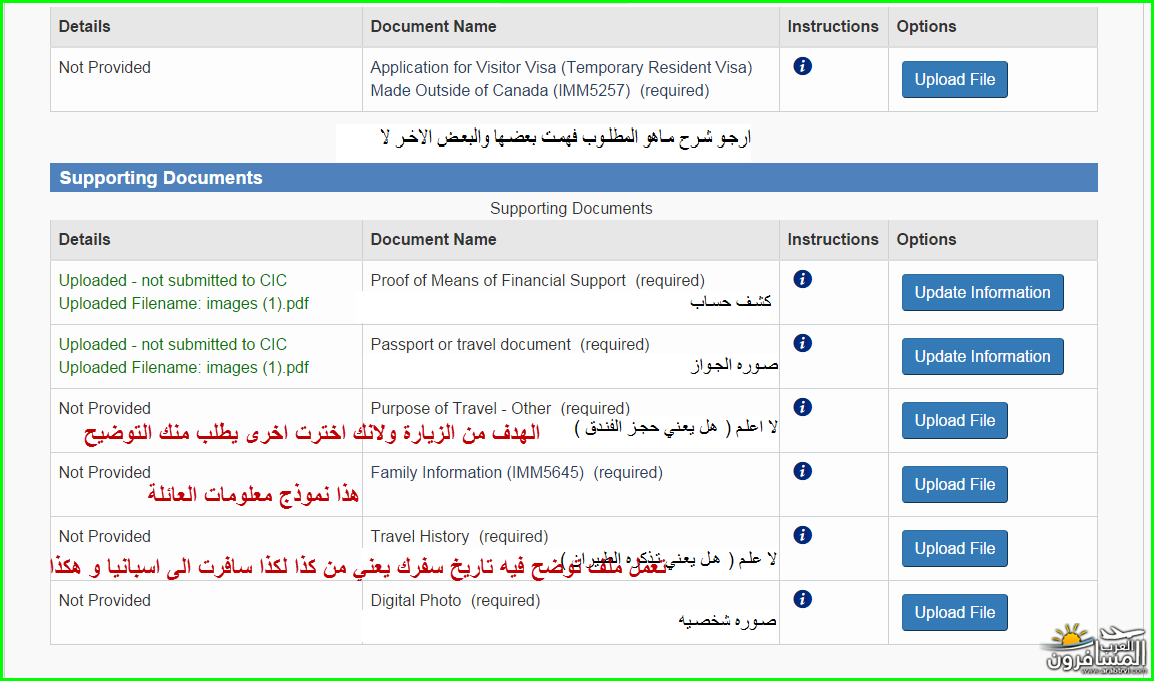Upload File for Travel History row
This screenshot has height=681, width=1154.
(955, 548)
